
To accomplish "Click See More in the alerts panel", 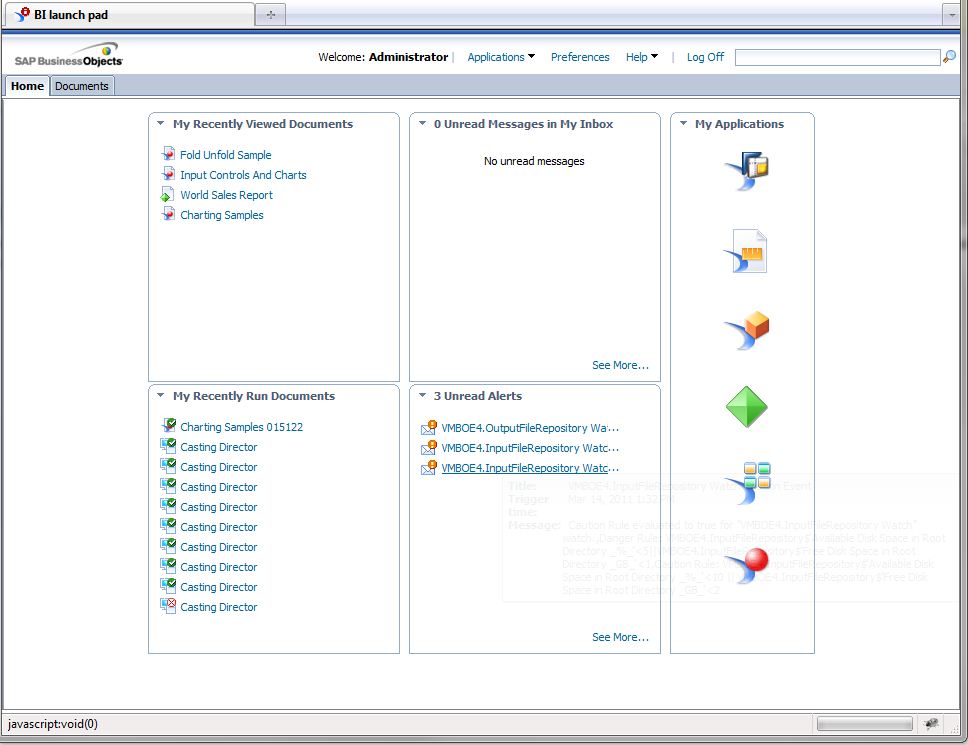I will click(620, 637).
